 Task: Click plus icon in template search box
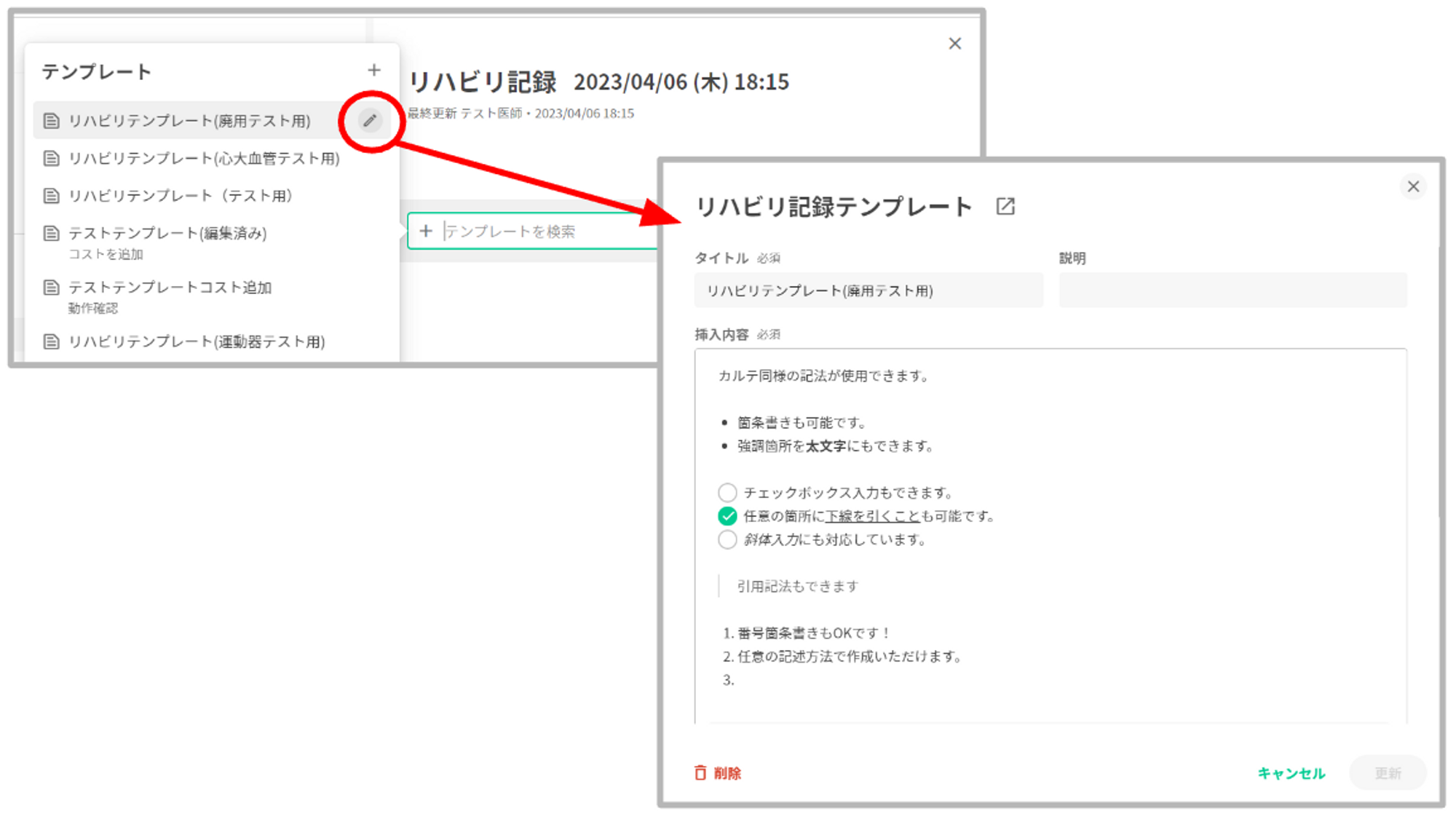[426, 231]
